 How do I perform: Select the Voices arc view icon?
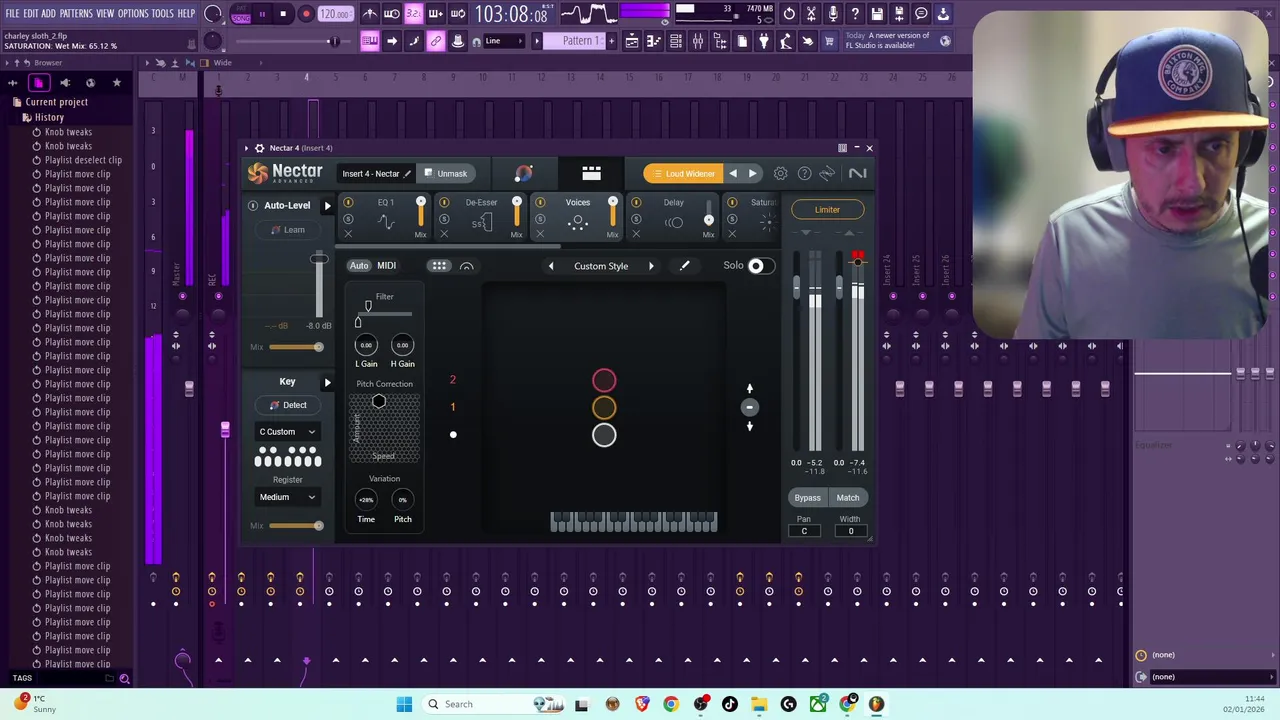466,266
